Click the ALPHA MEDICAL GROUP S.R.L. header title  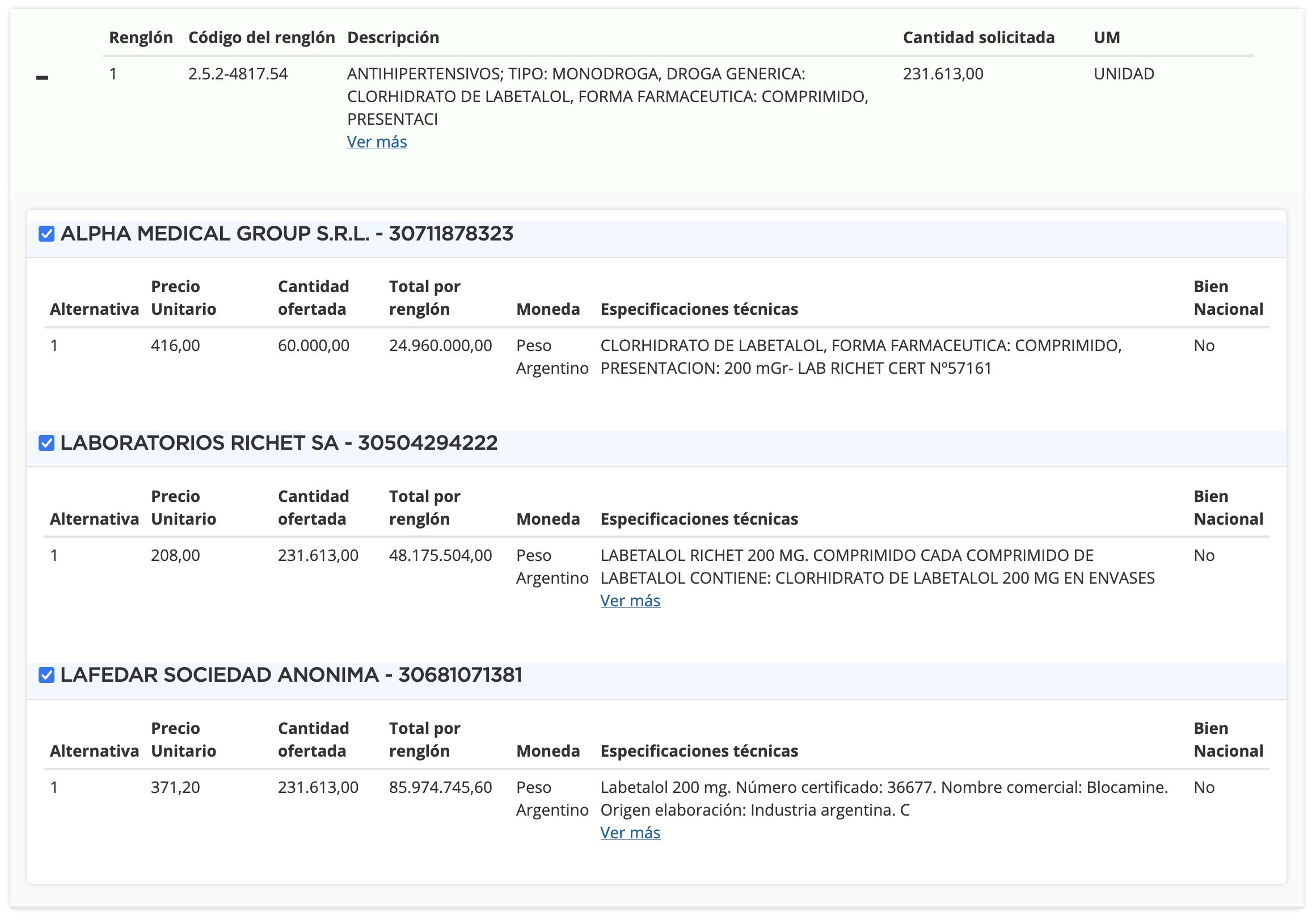coord(286,234)
